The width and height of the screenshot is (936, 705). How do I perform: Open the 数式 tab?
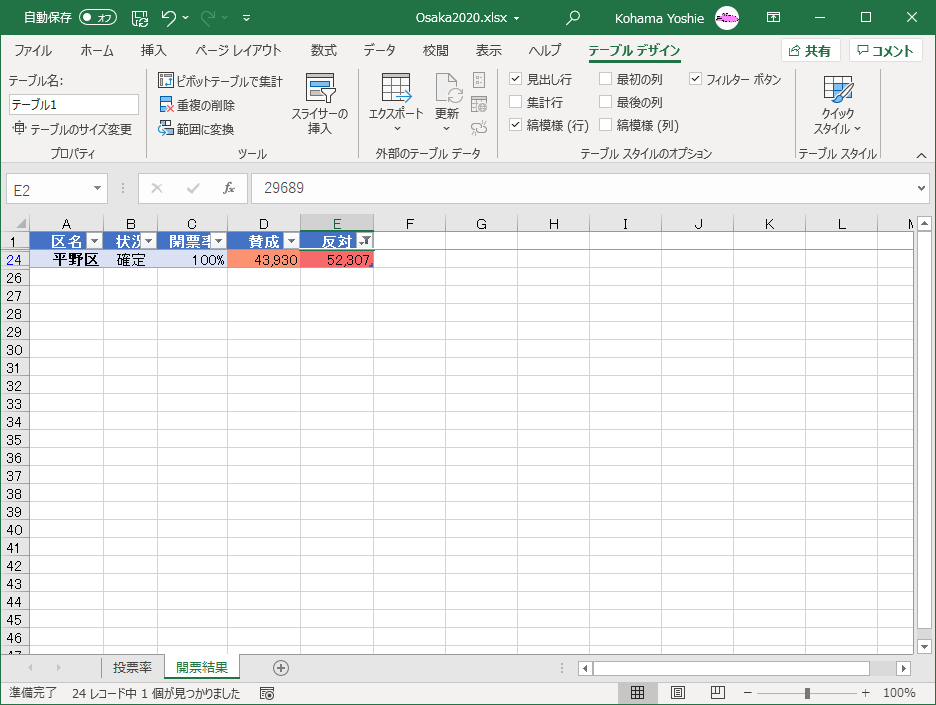324,51
